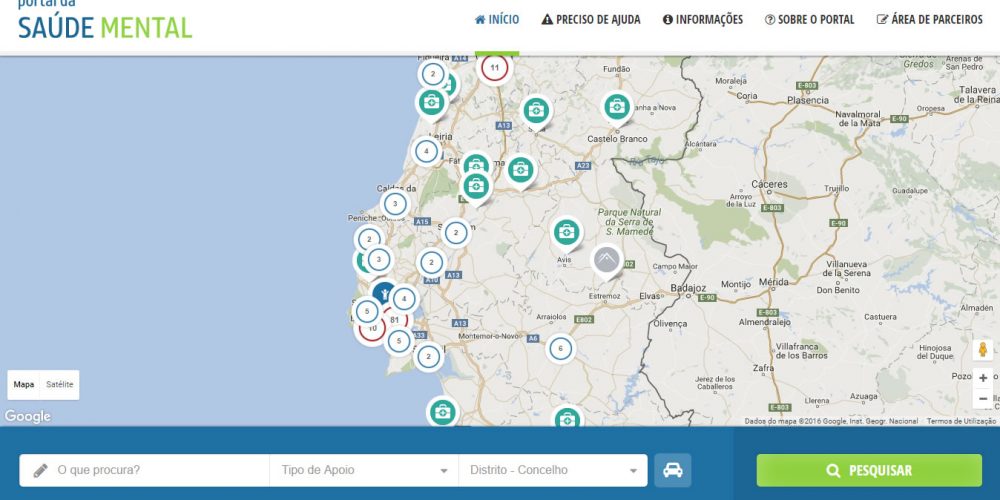This screenshot has height=500, width=1000.
Task: Click the blue person marker near Lisbon
Action: (x=384, y=291)
